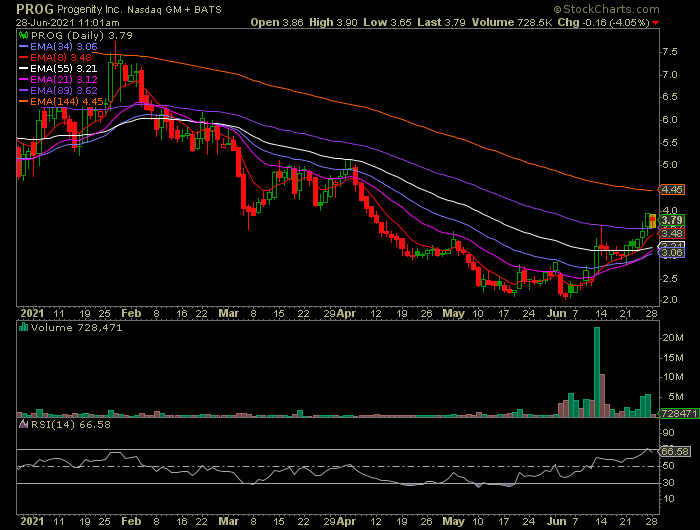Click the 90 label on the RSI axis
This screenshot has height=530, width=700.
pos(669,433)
